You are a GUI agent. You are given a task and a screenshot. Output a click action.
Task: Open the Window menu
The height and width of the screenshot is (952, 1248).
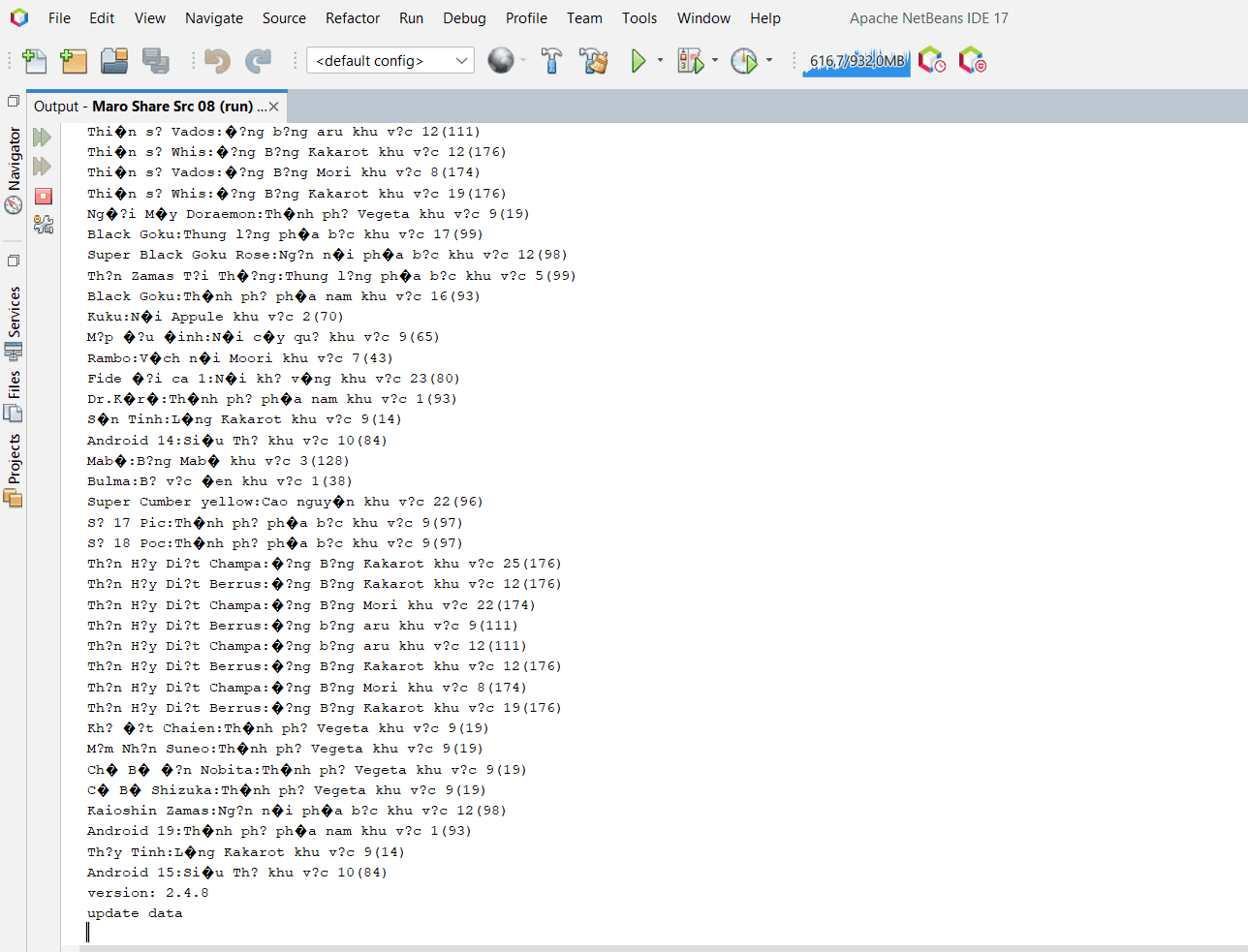click(703, 18)
